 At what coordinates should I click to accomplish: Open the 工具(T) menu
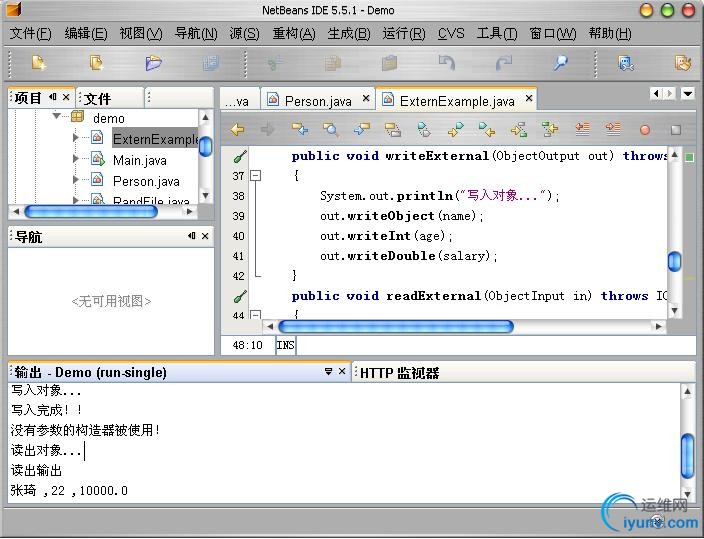(x=497, y=34)
